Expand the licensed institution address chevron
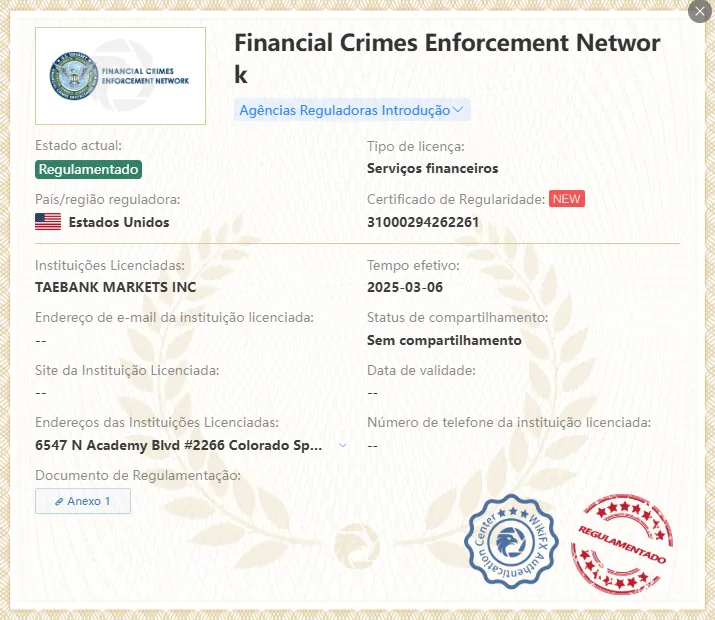Screen dimensions: 715x620 click(x=343, y=445)
